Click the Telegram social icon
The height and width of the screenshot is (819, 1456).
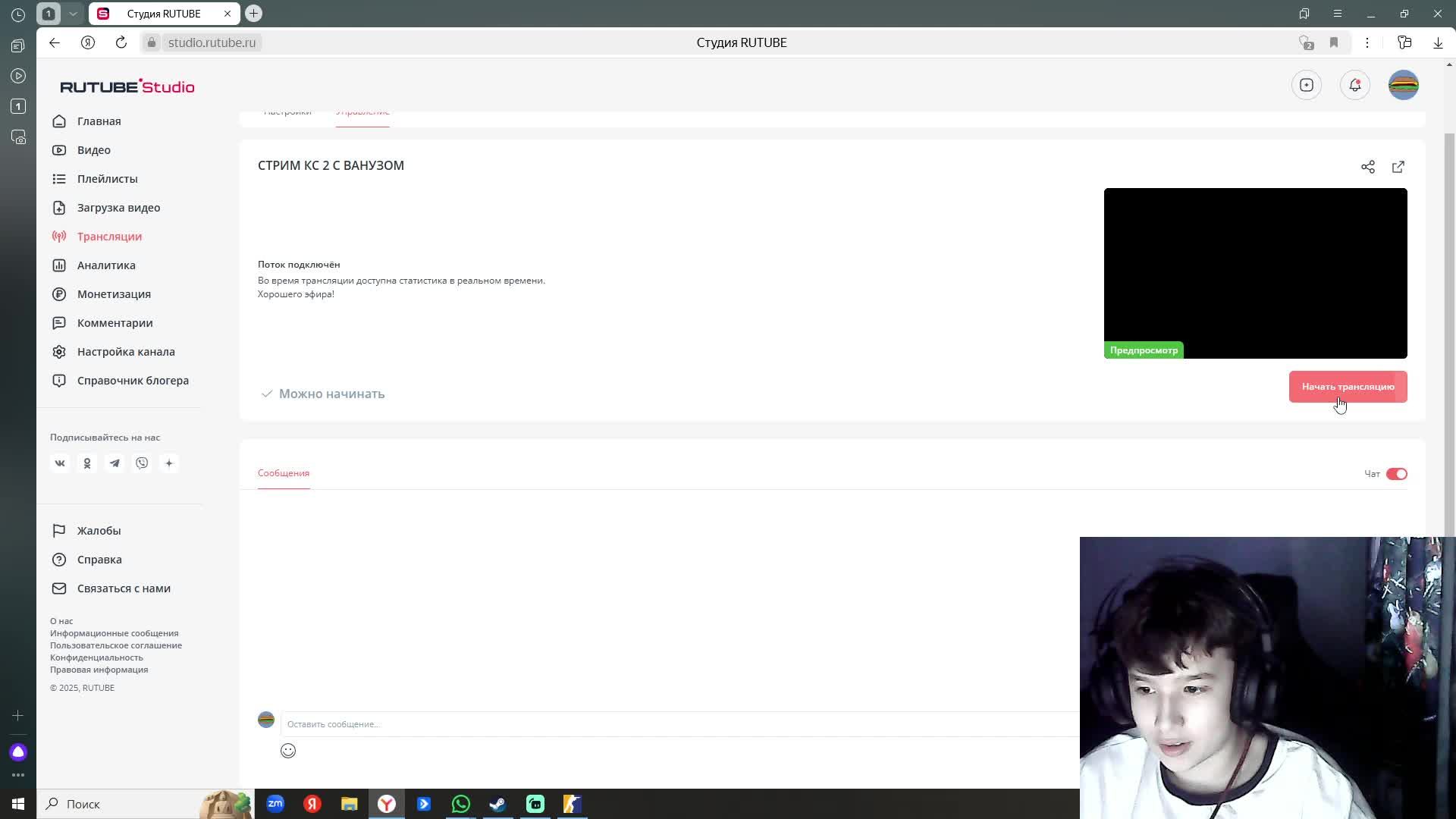(x=115, y=463)
